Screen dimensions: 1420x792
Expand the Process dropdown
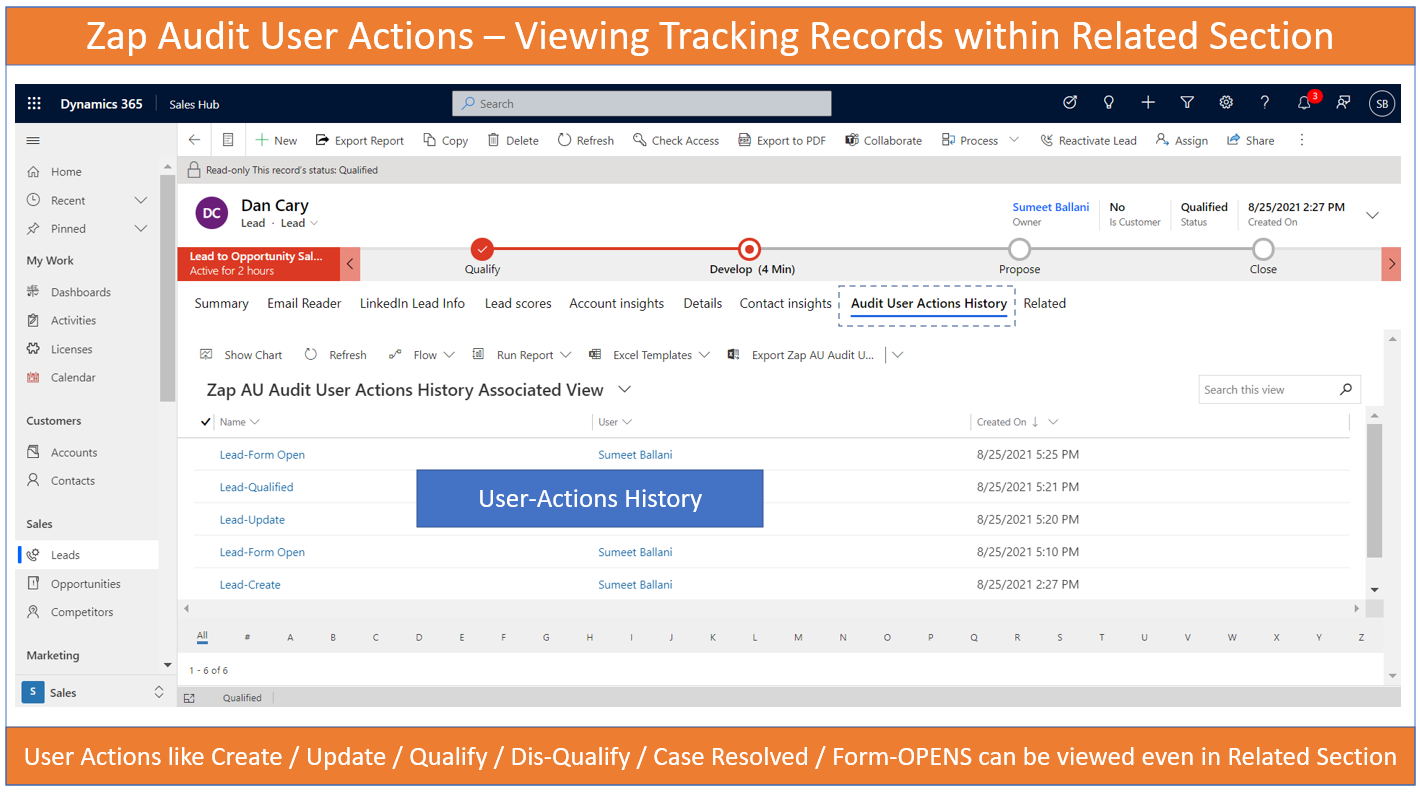click(1014, 140)
